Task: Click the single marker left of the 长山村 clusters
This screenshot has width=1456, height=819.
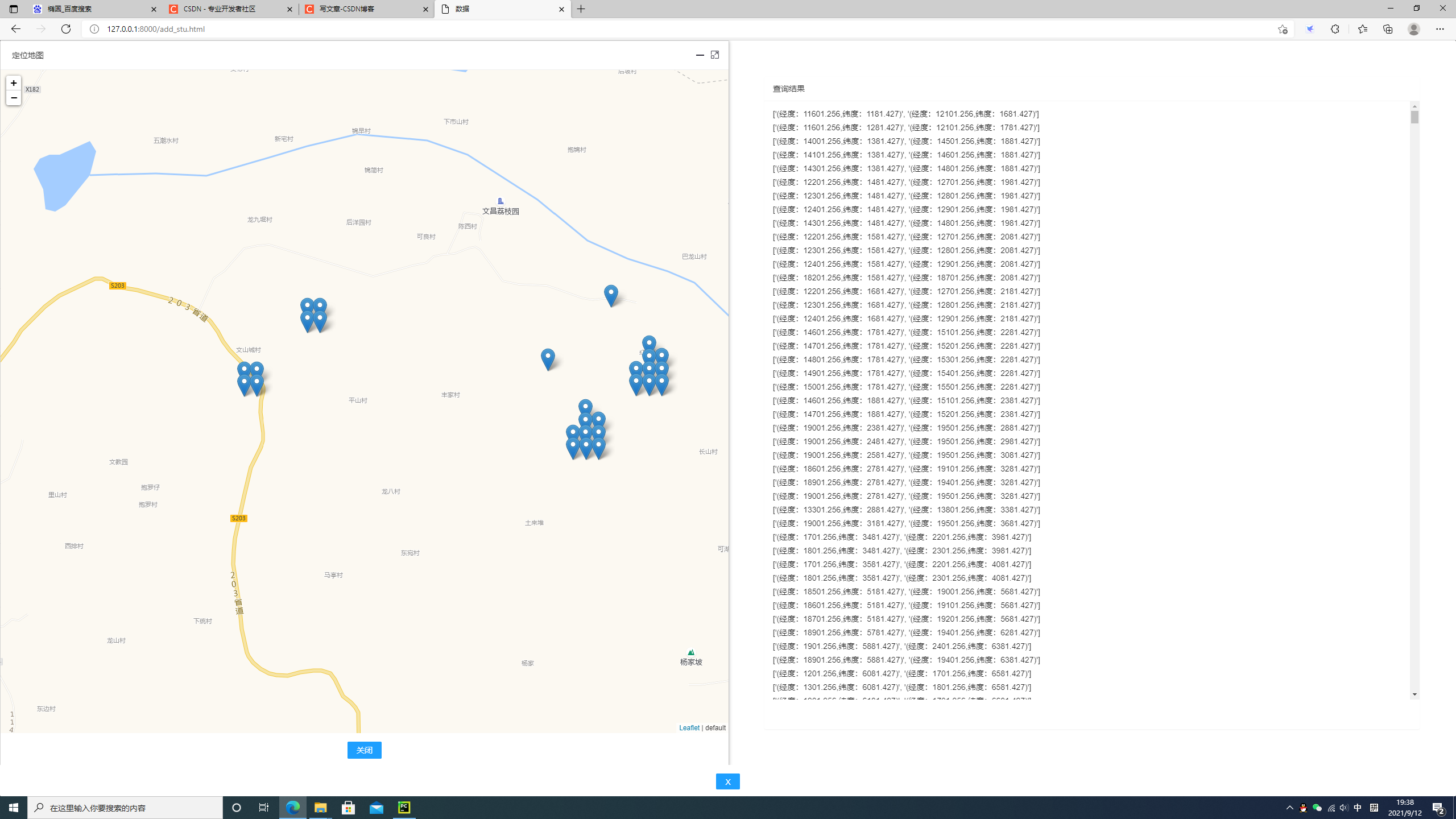Action: click(x=548, y=359)
